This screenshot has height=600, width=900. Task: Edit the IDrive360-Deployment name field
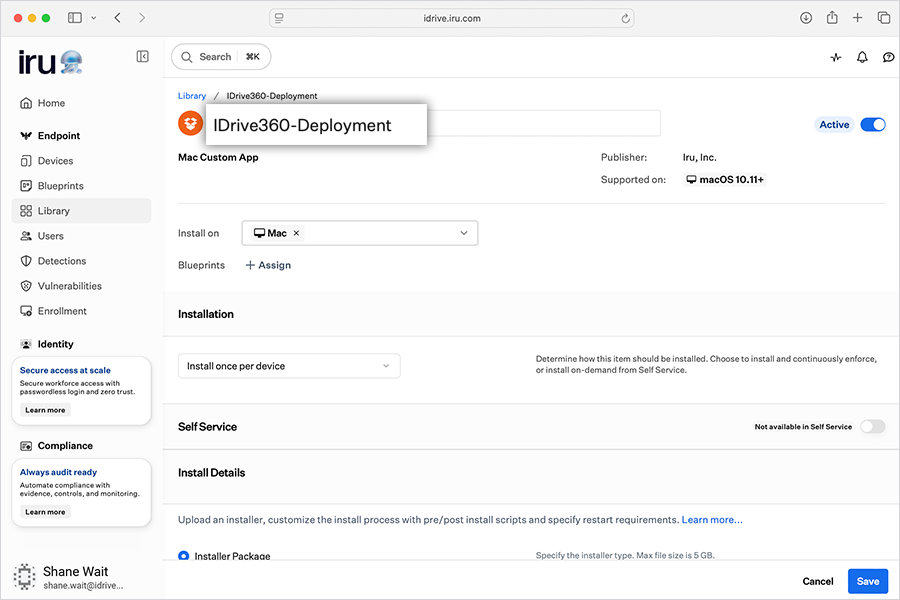pyautogui.click(x=433, y=124)
